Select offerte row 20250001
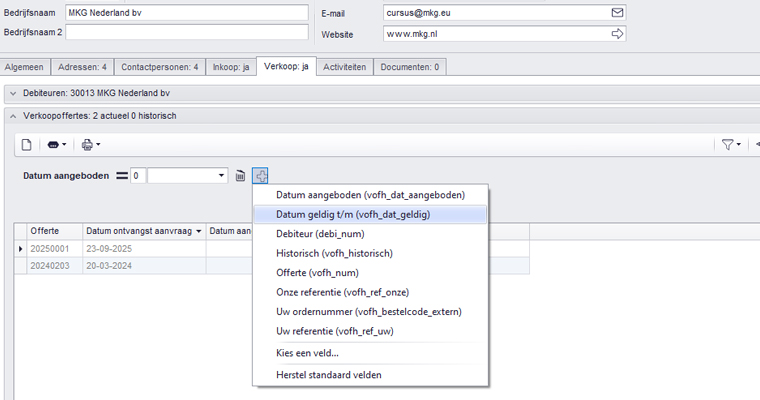The height and width of the screenshot is (400, 760). [271, 249]
